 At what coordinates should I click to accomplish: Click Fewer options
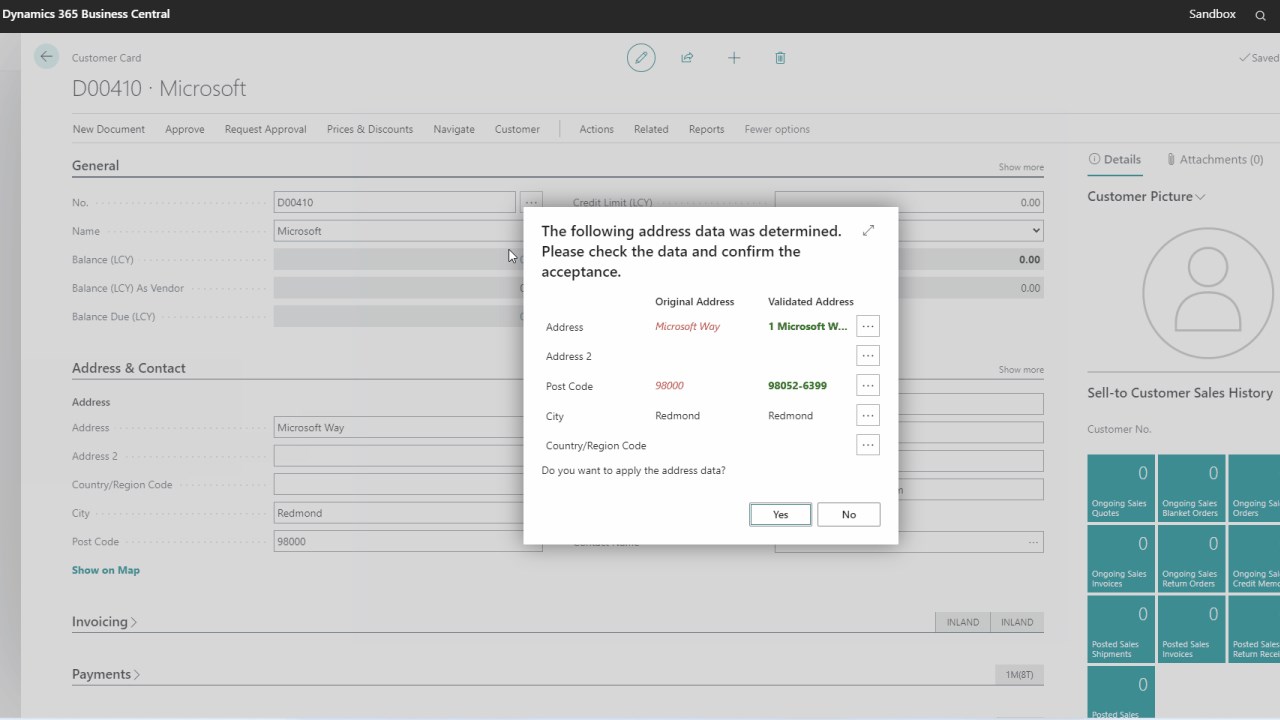click(777, 129)
